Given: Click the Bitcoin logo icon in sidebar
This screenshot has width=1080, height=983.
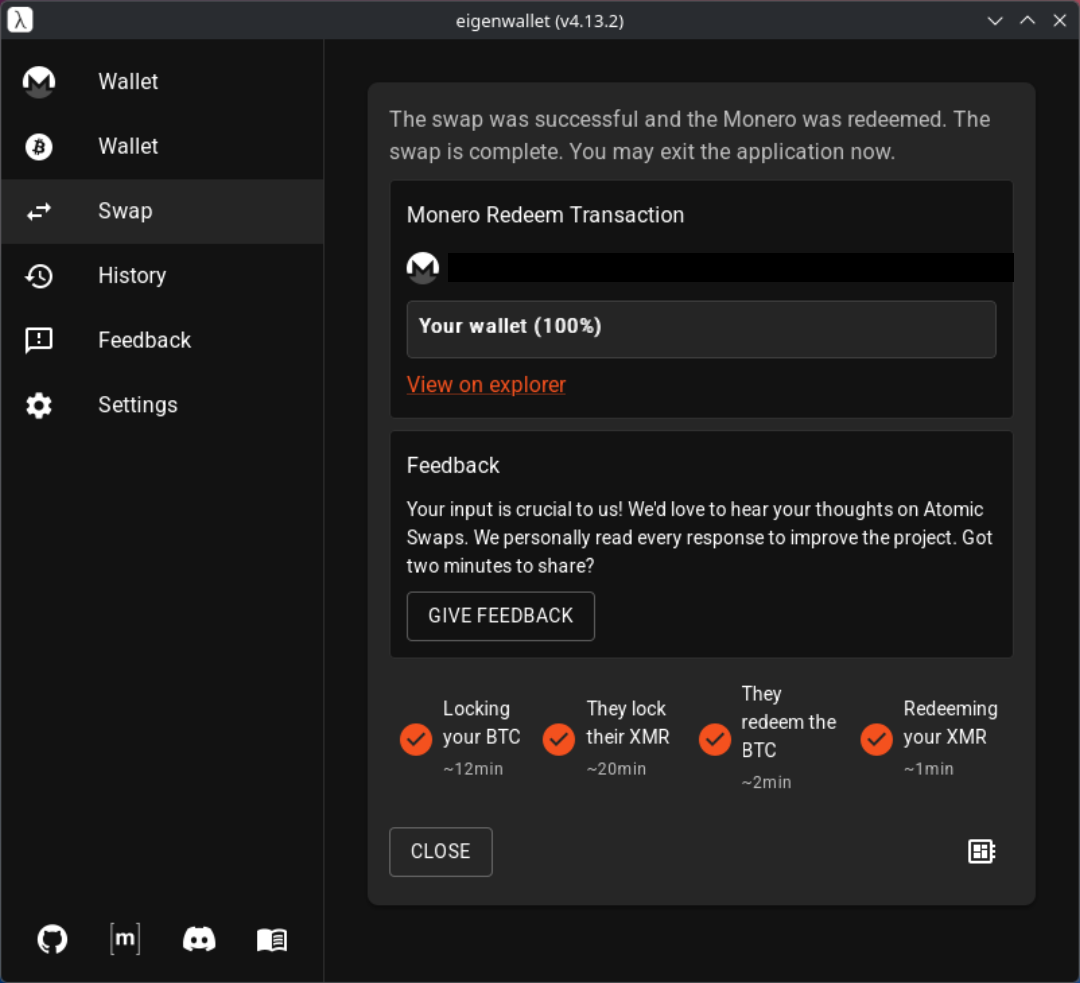Looking at the screenshot, I should coord(39,147).
